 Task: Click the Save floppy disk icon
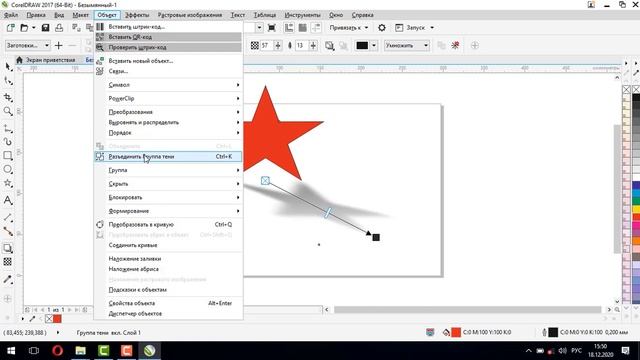pos(45,28)
